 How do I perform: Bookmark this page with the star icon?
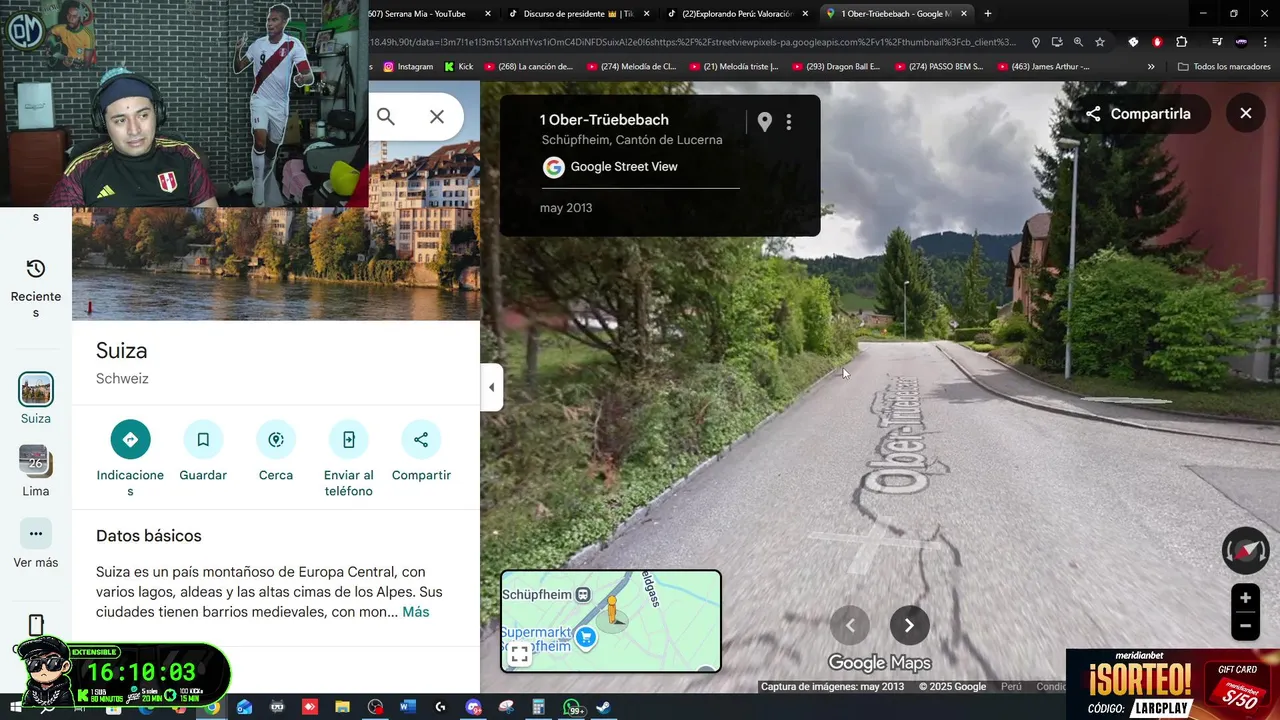[1100, 42]
